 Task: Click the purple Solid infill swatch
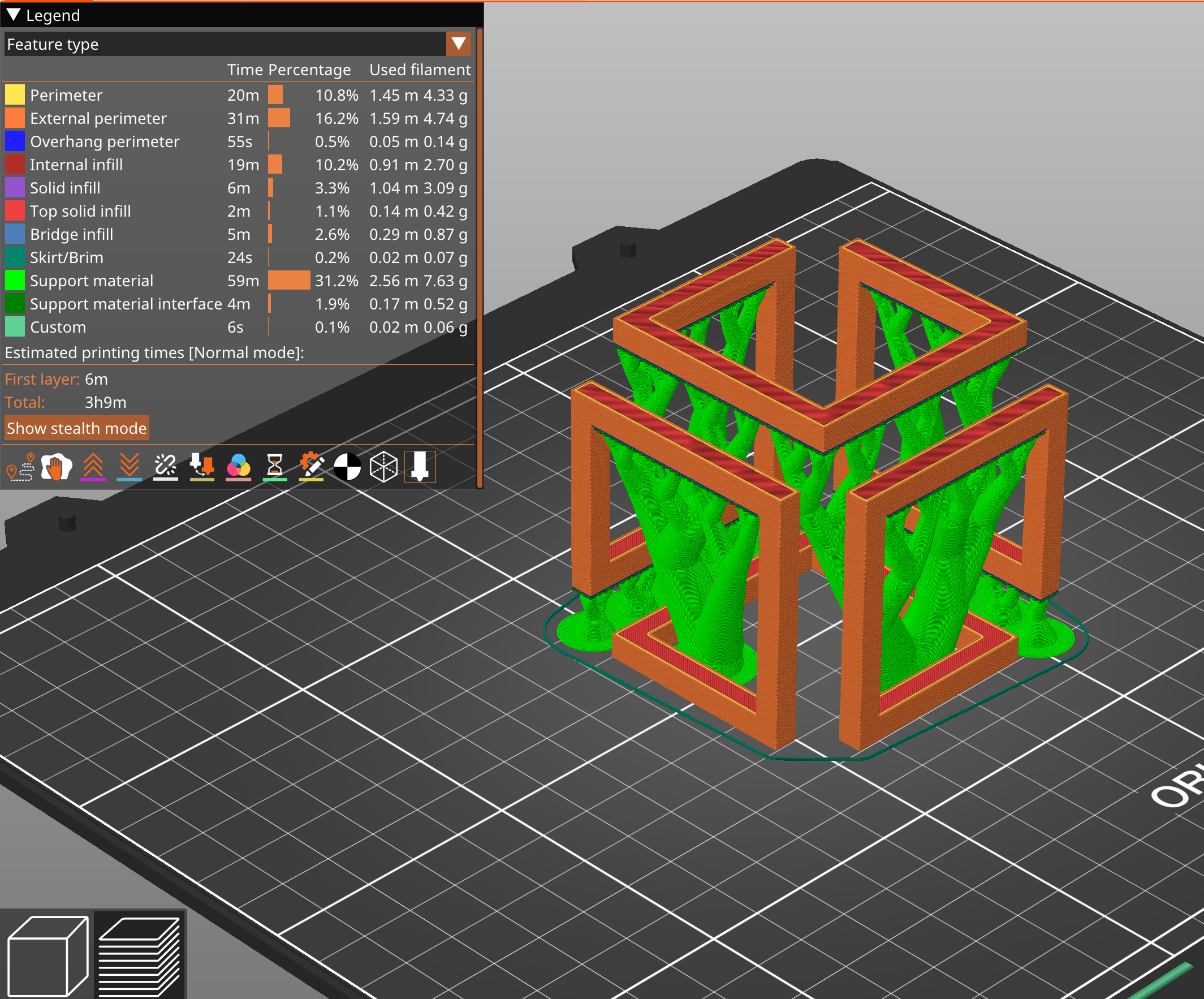click(x=15, y=188)
